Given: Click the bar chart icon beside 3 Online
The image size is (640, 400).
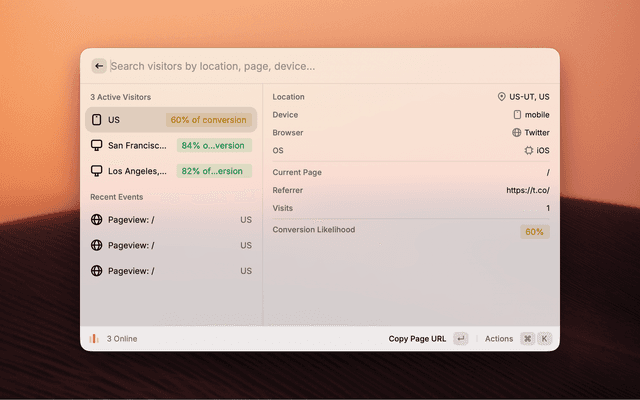Looking at the screenshot, I should [95, 339].
